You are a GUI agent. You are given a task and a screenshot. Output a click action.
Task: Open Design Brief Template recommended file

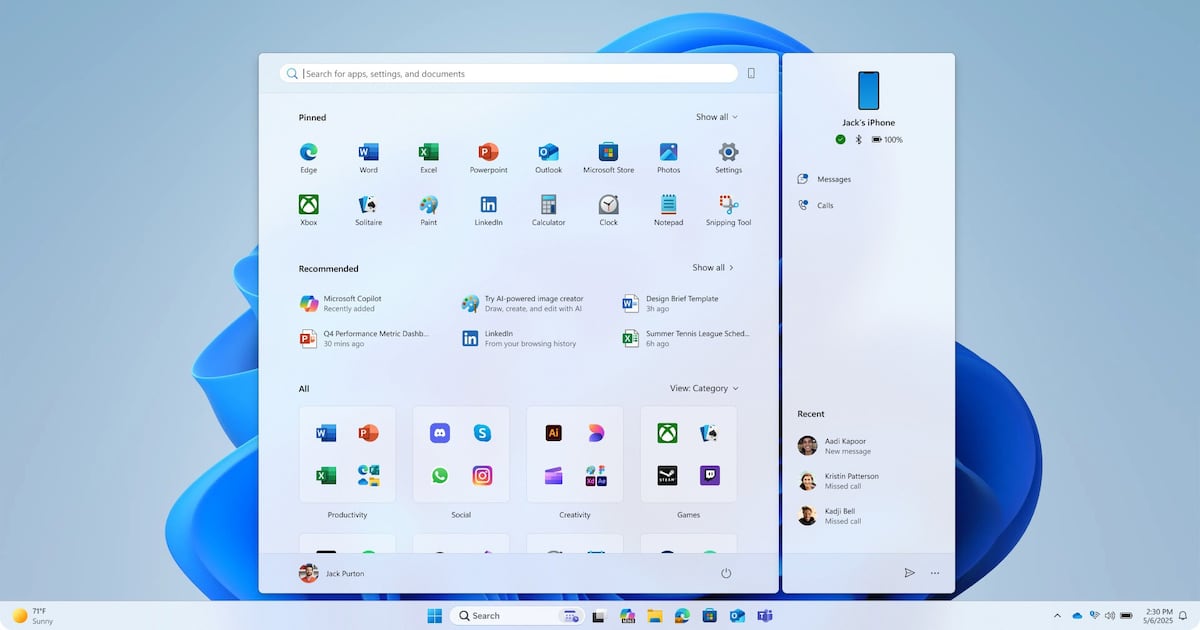click(681, 303)
